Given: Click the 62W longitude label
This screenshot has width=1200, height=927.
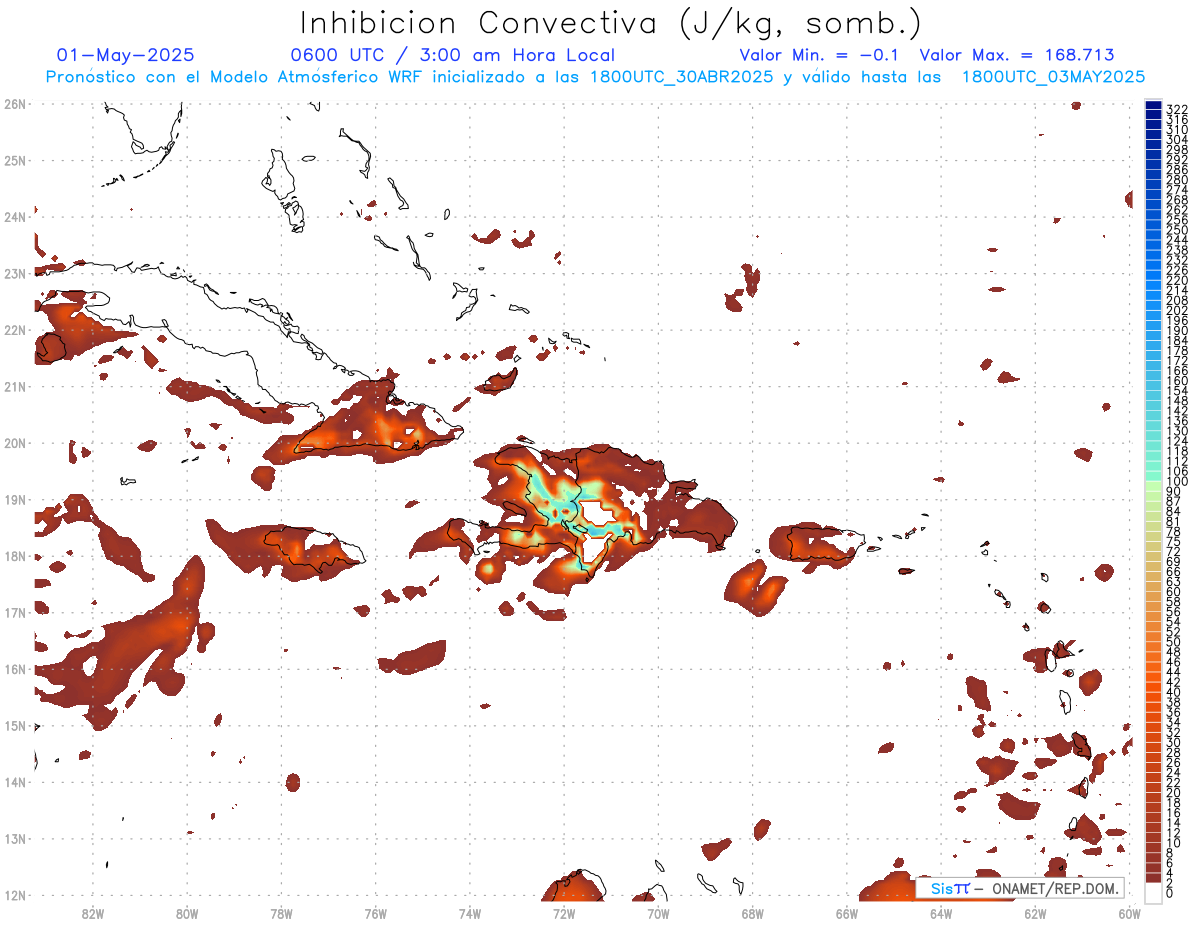Looking at the screenshot, I should [x=1035, y=913].
